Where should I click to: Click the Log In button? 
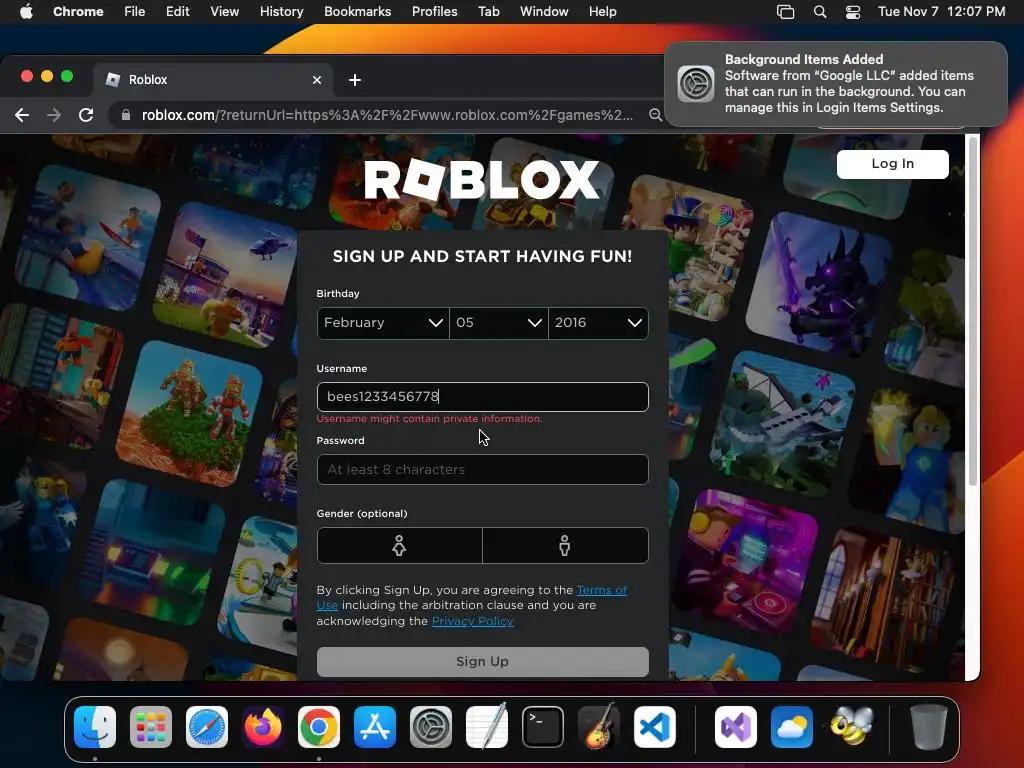tap(893, 164)
